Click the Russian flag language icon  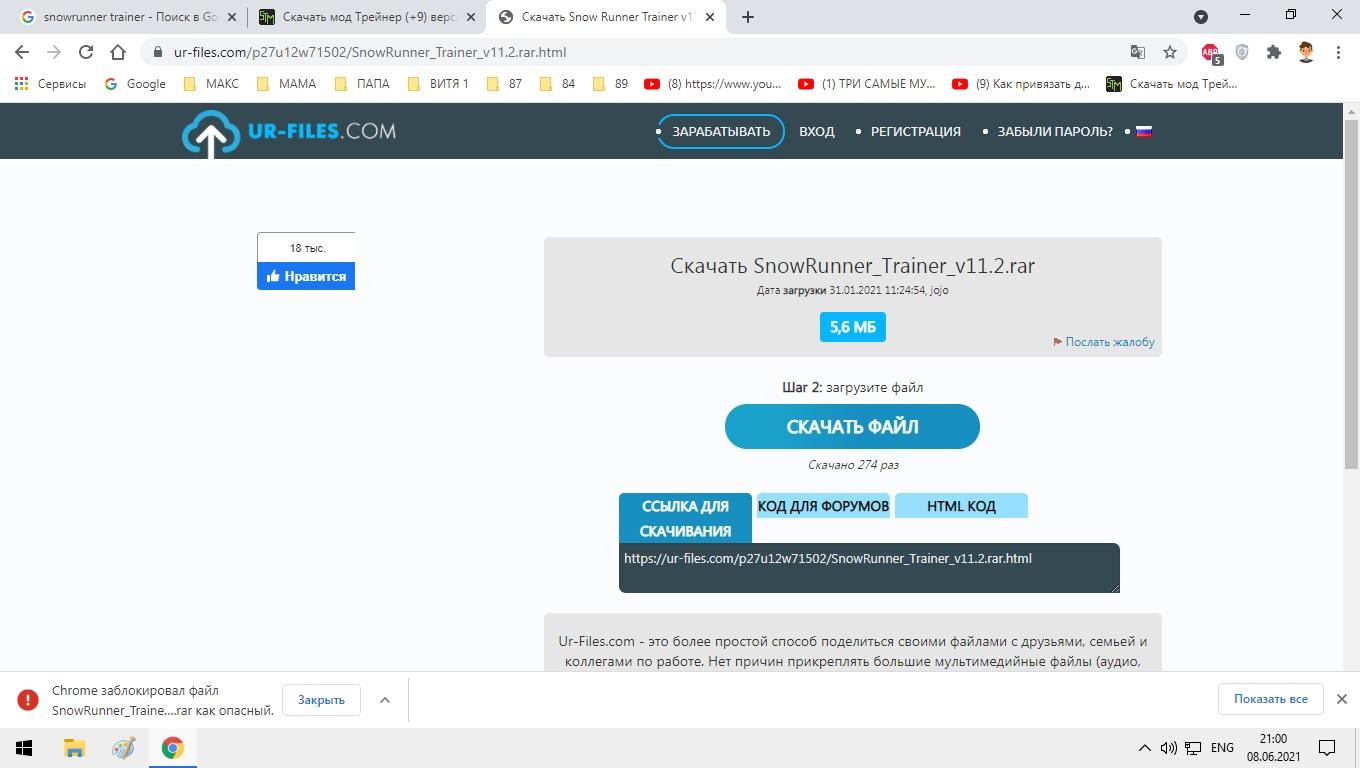click(x=1144, y=131)
